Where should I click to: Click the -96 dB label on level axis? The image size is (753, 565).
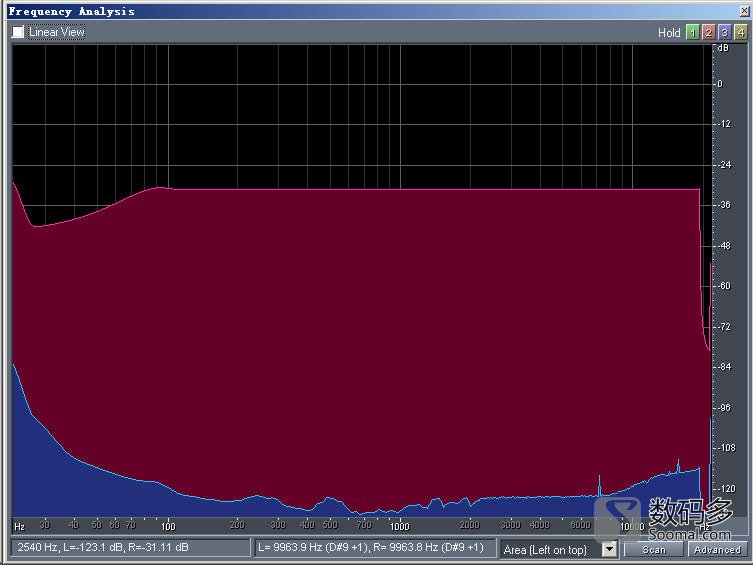[x=723, y=408]
